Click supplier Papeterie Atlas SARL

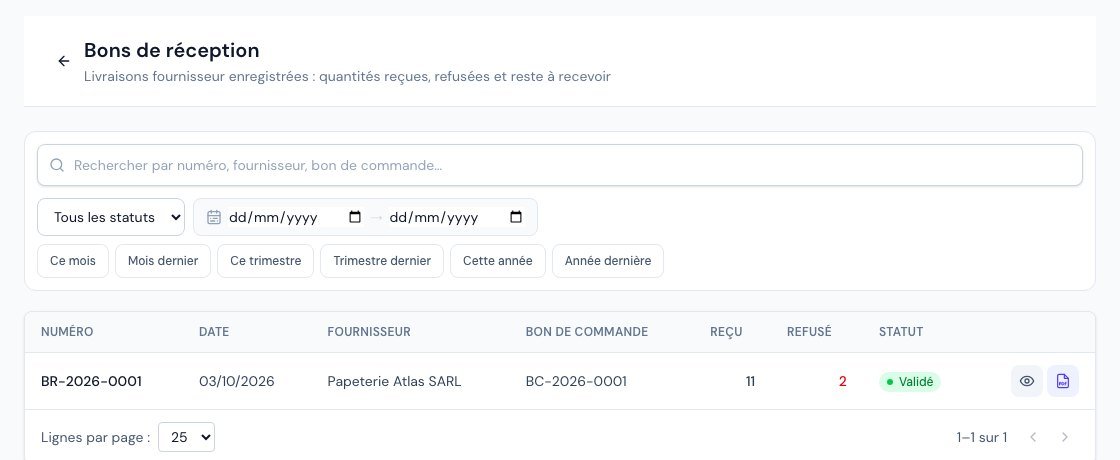[394, 381]
